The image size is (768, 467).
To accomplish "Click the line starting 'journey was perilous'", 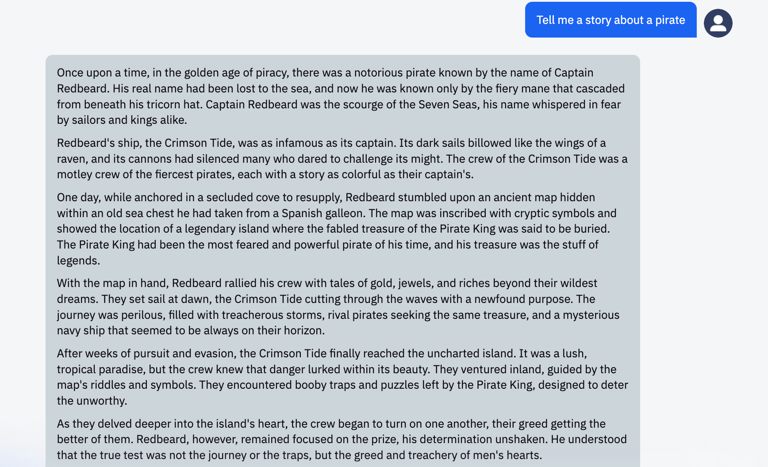I will [338, 315].
